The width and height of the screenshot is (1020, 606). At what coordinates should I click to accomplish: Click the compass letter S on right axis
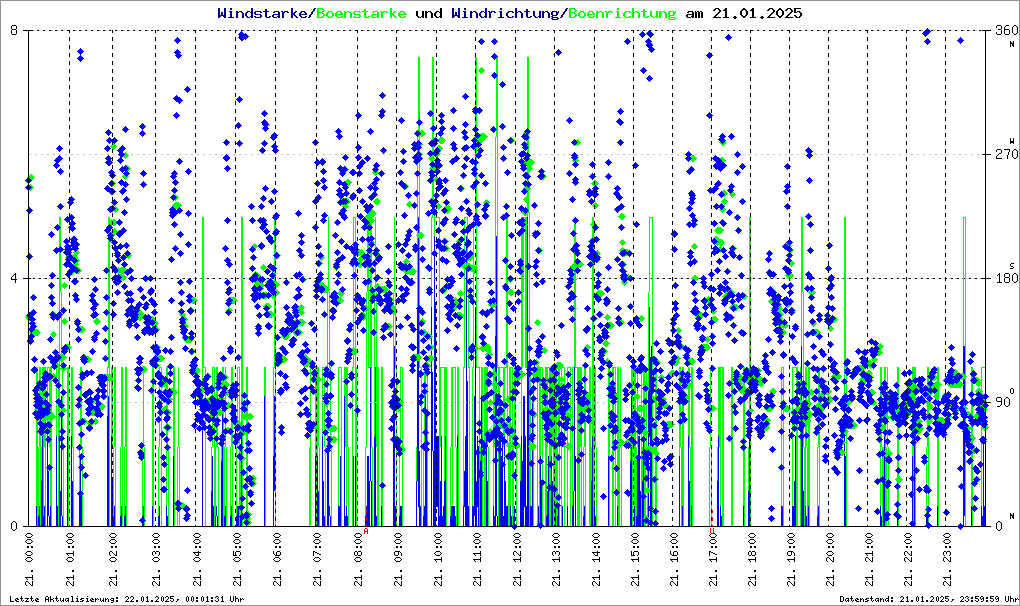(1012, 265)
